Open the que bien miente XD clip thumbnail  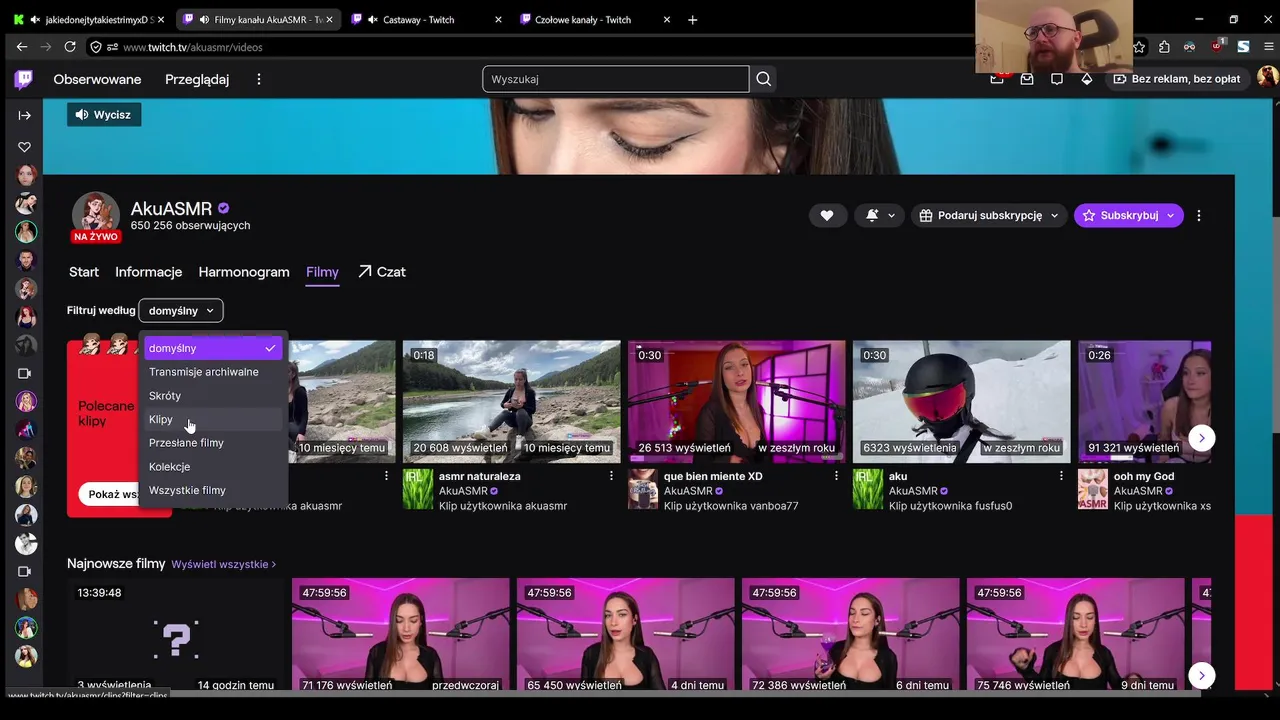pos(737,402)
